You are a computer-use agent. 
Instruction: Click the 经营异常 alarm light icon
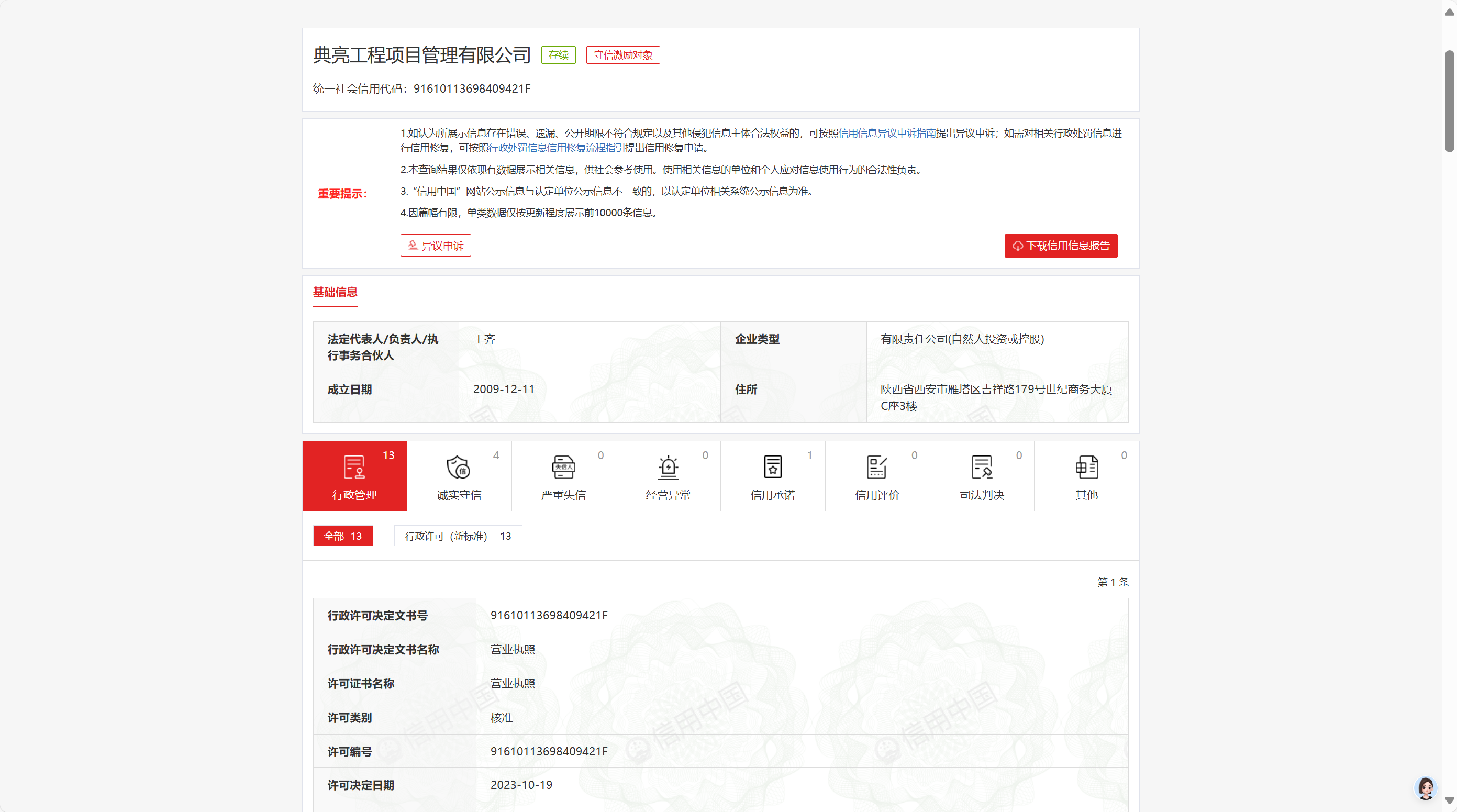pyautogui.click(x=668, y=467)
